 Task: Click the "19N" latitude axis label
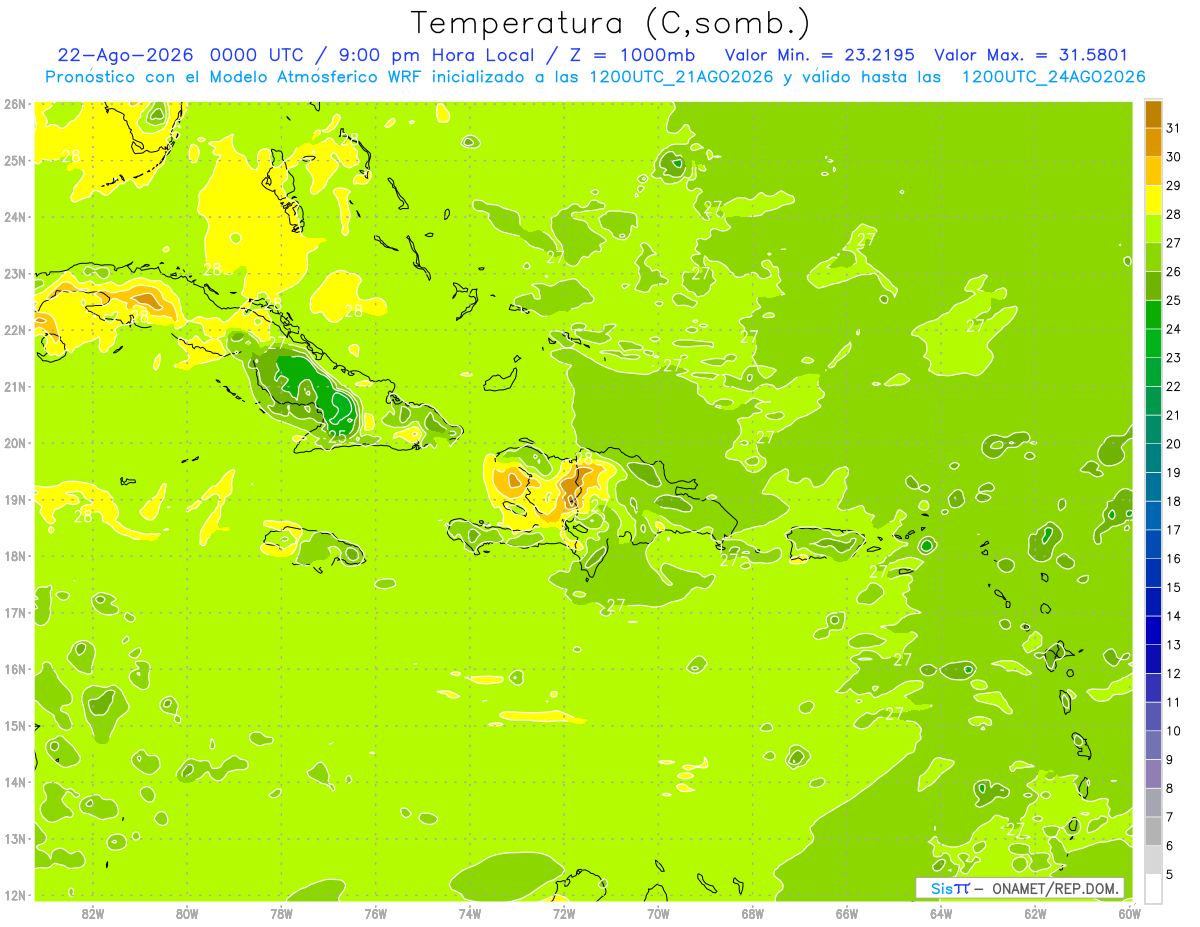(x=15, y=500)
